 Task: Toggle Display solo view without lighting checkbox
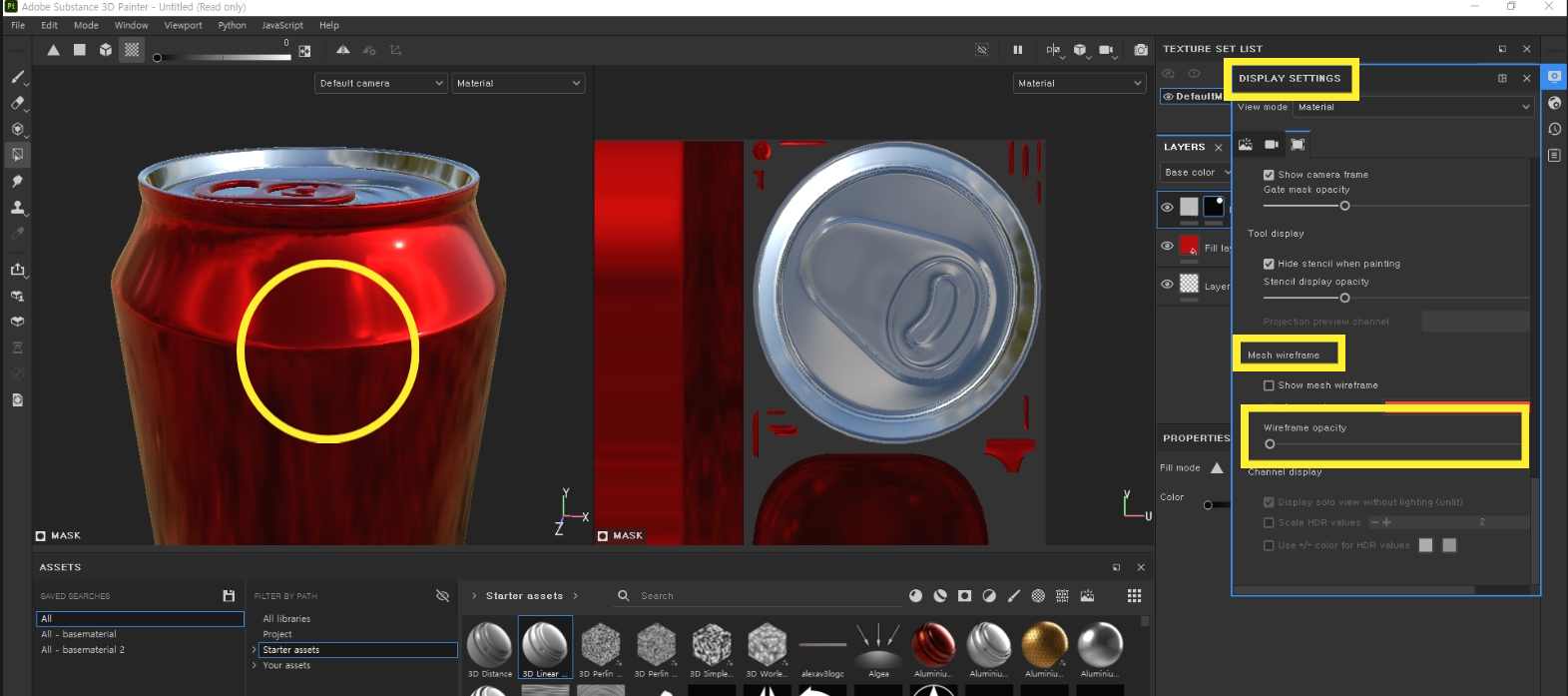click(1269, 502)
